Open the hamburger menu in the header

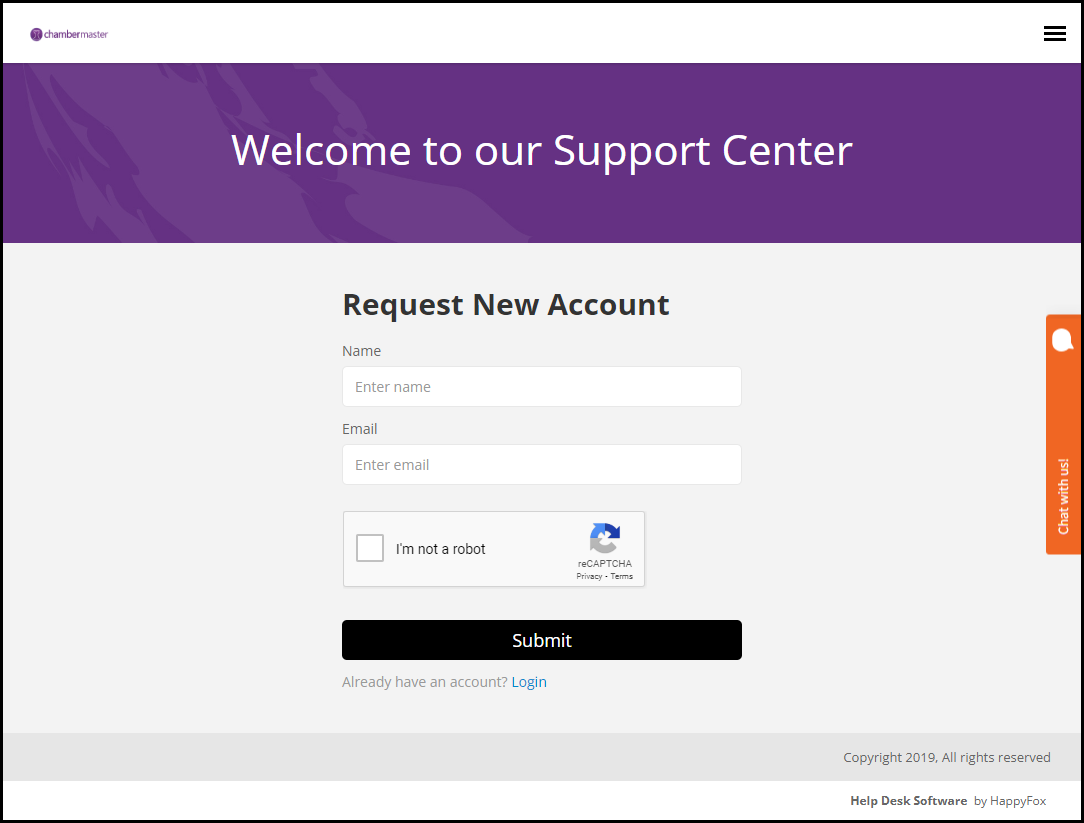[x=1054, y=34]
